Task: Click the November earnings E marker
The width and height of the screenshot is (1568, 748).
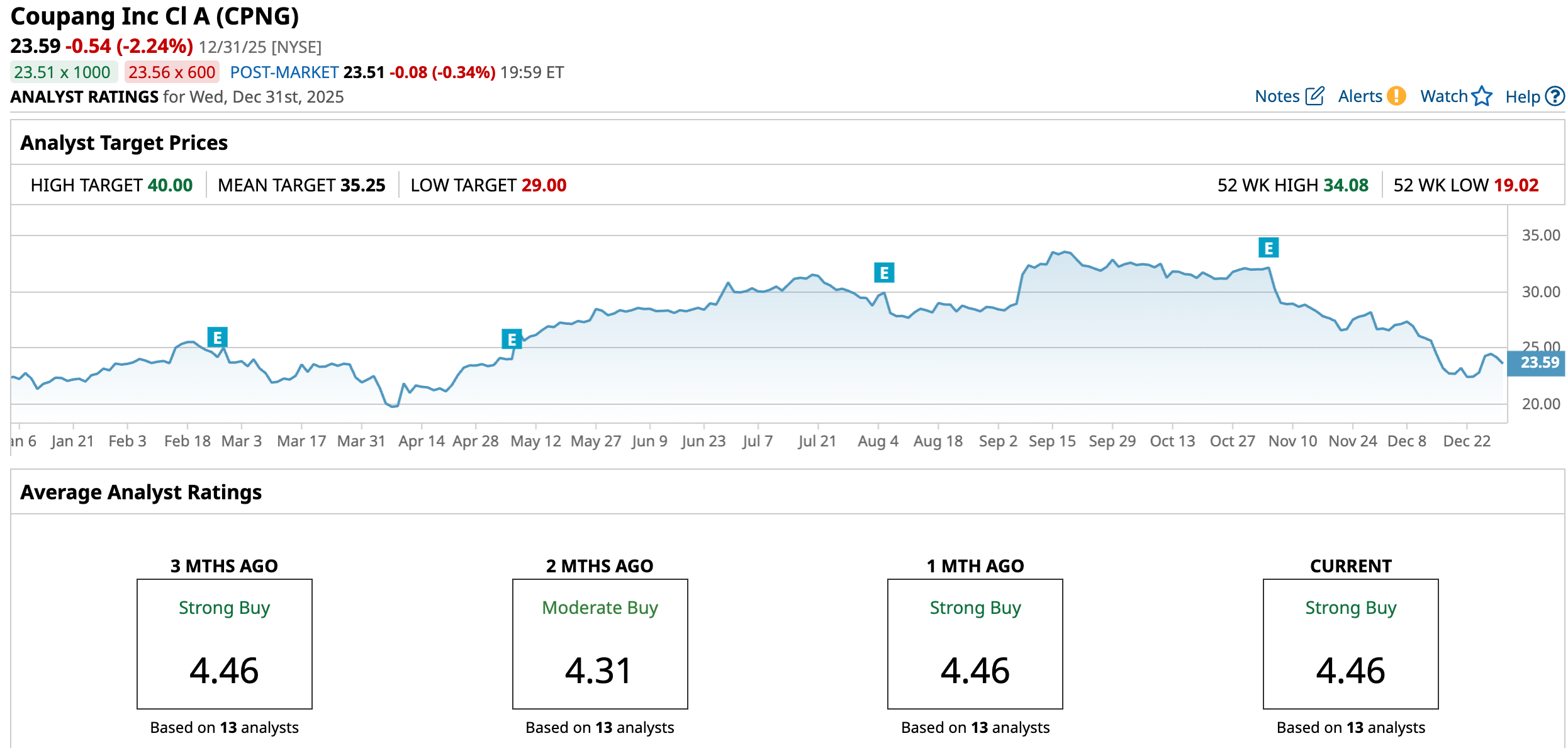Action: 1268,248
